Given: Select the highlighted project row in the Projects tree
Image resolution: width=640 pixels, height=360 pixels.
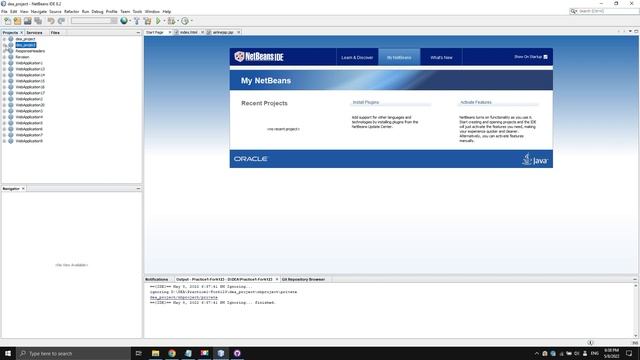Looking at the screenshot, I should click(26, 45).
